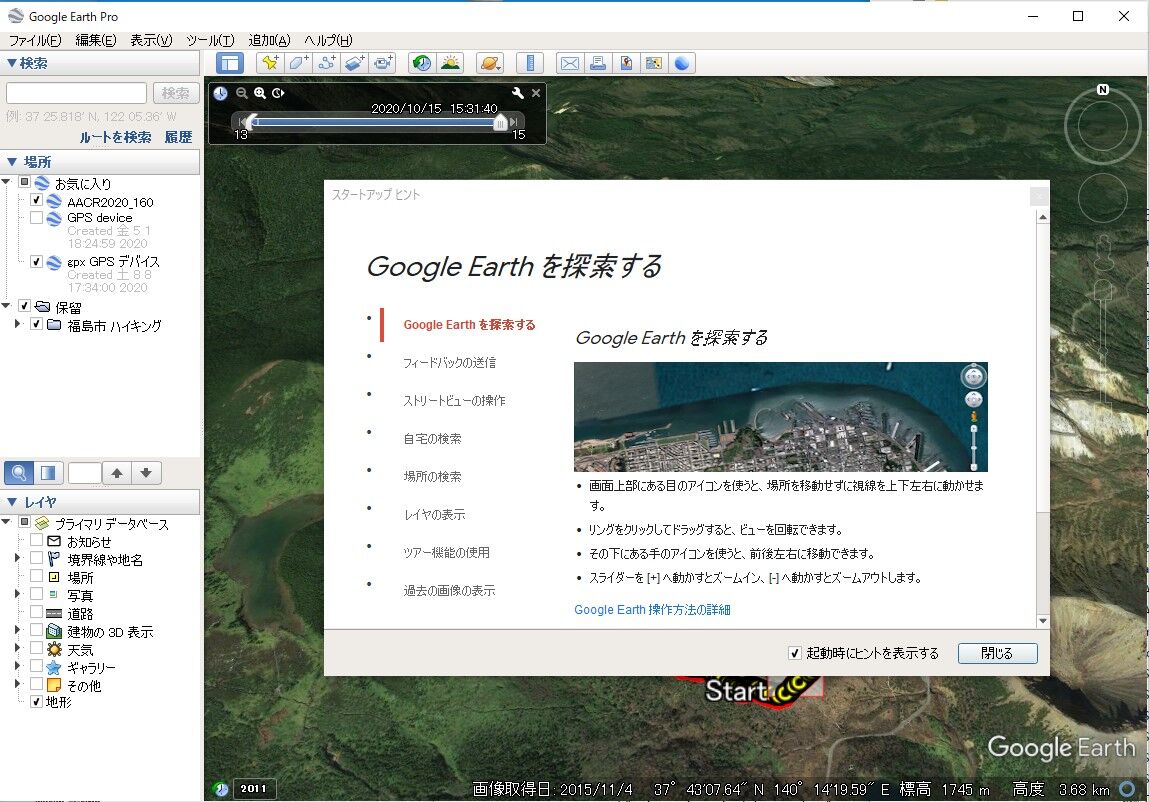Switch planet with the Saturn icon
This screenshot has height=802, width=1149.
click(489, 63)
